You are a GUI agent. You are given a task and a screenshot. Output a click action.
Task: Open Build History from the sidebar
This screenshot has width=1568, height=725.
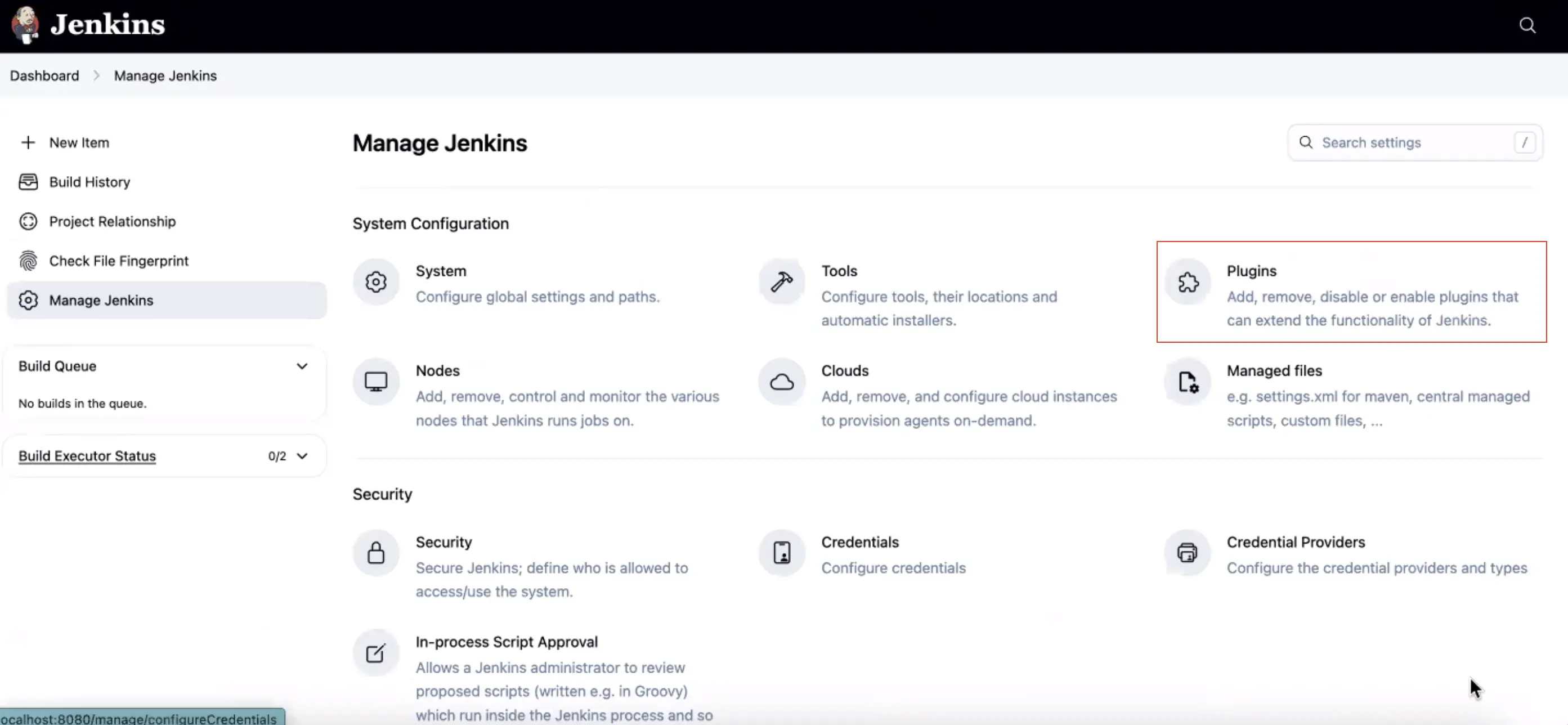point(166,182)
